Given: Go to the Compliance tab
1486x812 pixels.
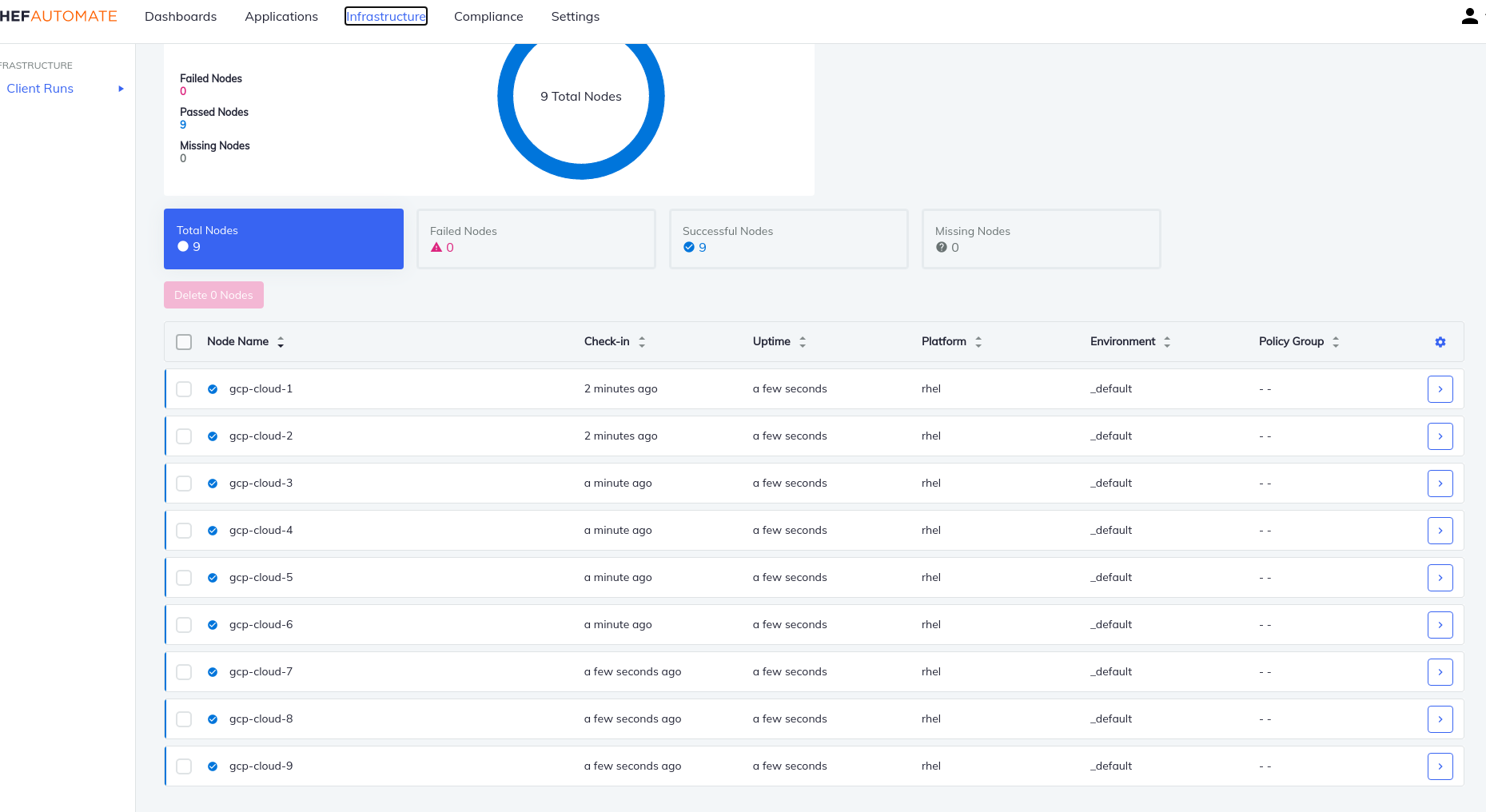Looking at the screenshot, I should tap(488, 17).
